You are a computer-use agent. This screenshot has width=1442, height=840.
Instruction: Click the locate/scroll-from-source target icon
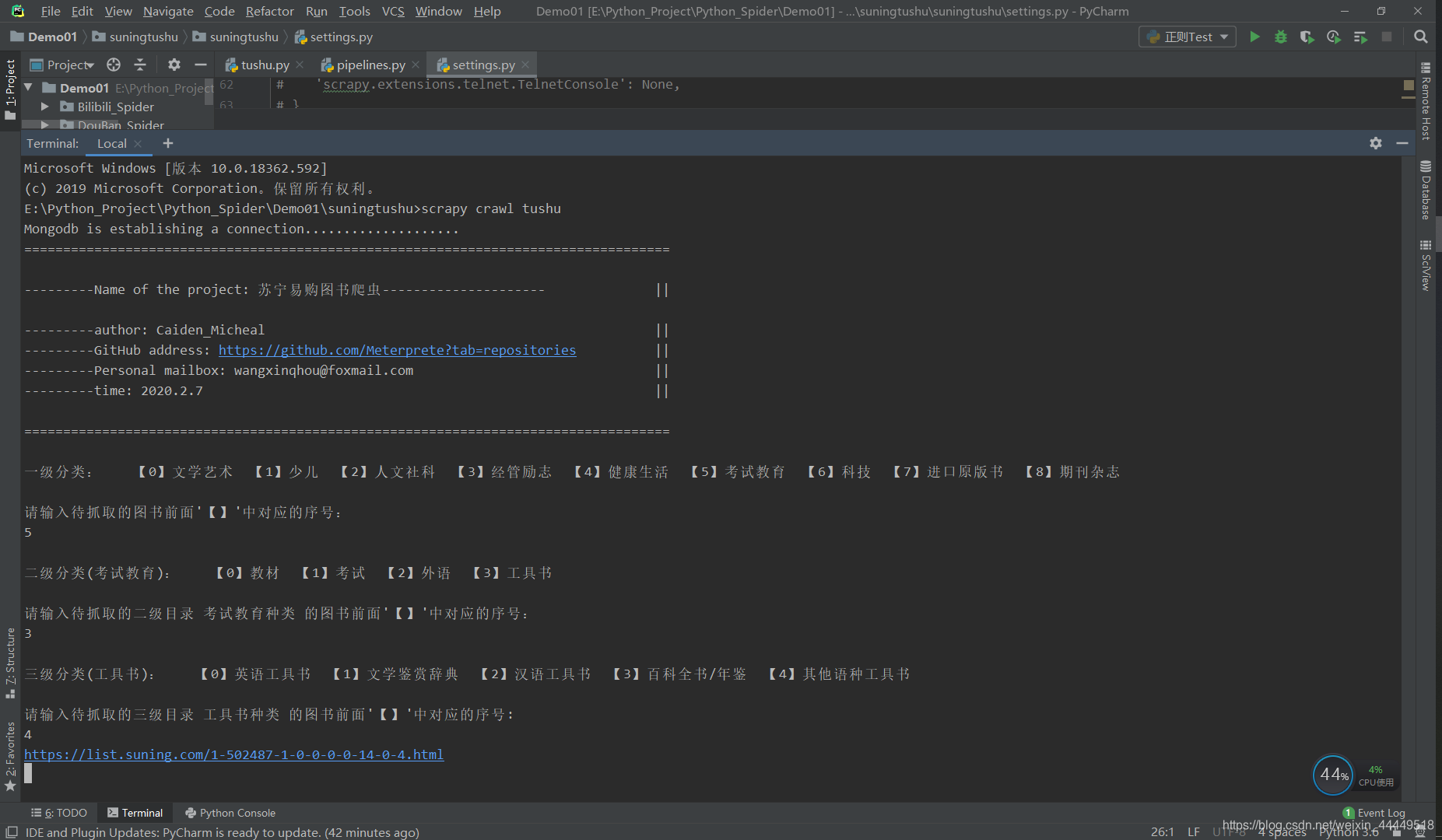tap(114, 65)
